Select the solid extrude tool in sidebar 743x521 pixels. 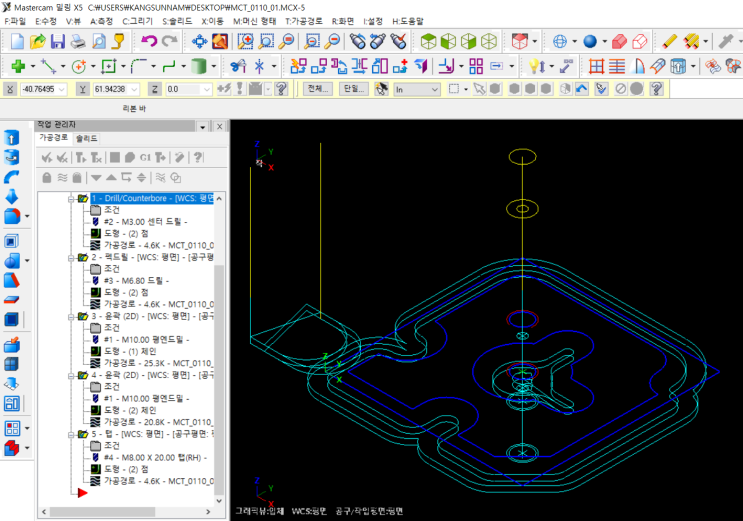pos(12,137)
